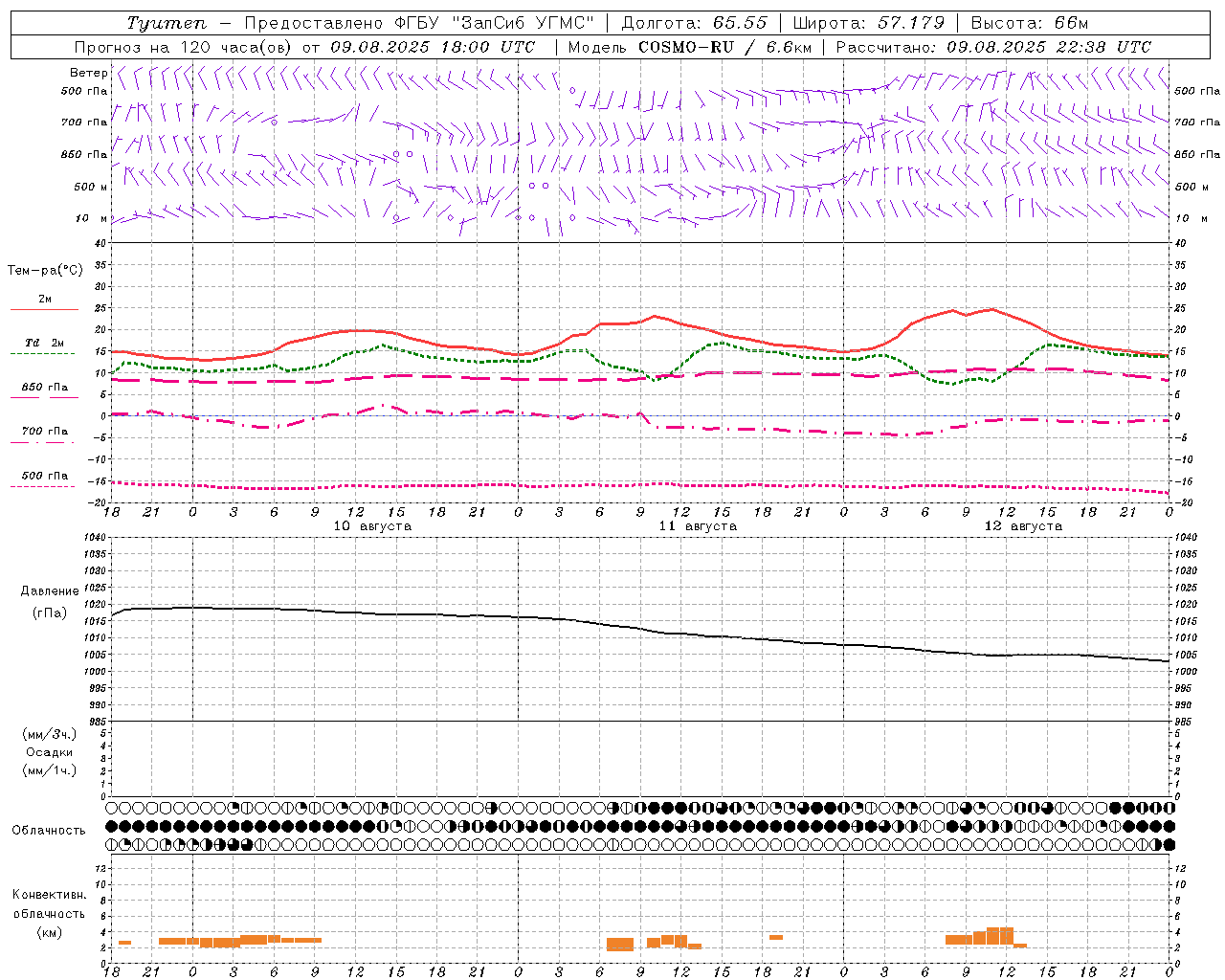The height and width of the screenshot is (980, 1225).
Task: Select the "Долгота: 65.55" header field
Action: [695, 23]
